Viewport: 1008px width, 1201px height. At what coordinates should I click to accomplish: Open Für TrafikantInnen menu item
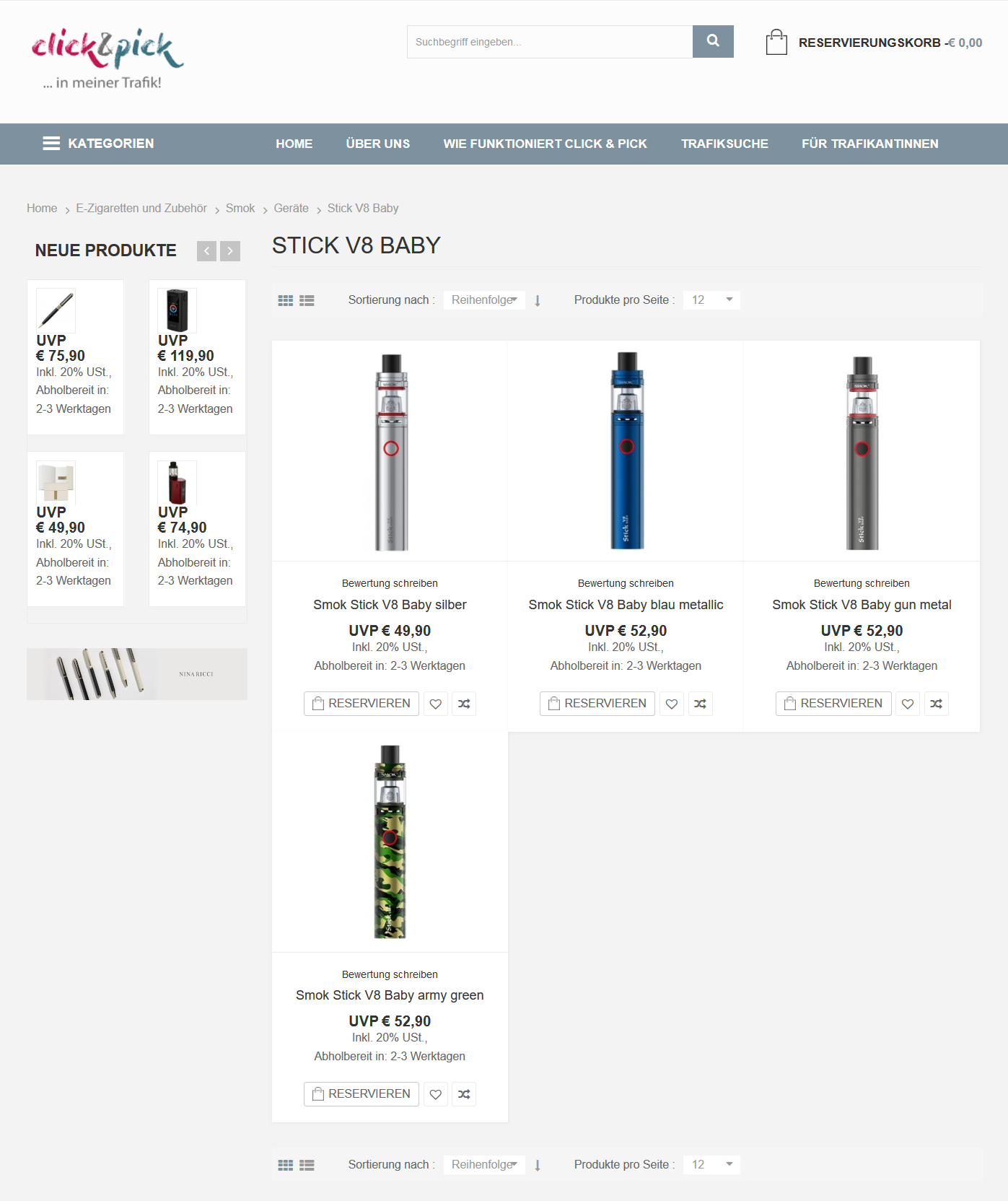click(x=870, y=144)
